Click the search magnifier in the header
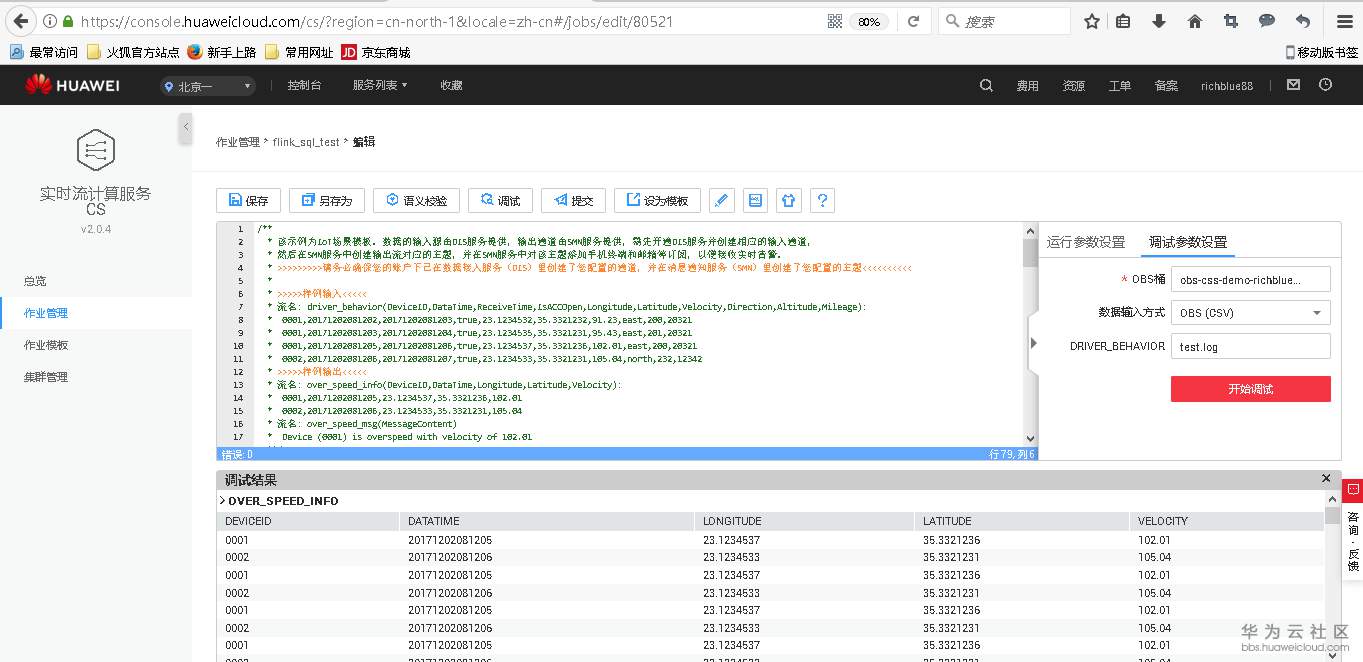1363x662 pixels. pyautogui.click(x=985, y=85)
